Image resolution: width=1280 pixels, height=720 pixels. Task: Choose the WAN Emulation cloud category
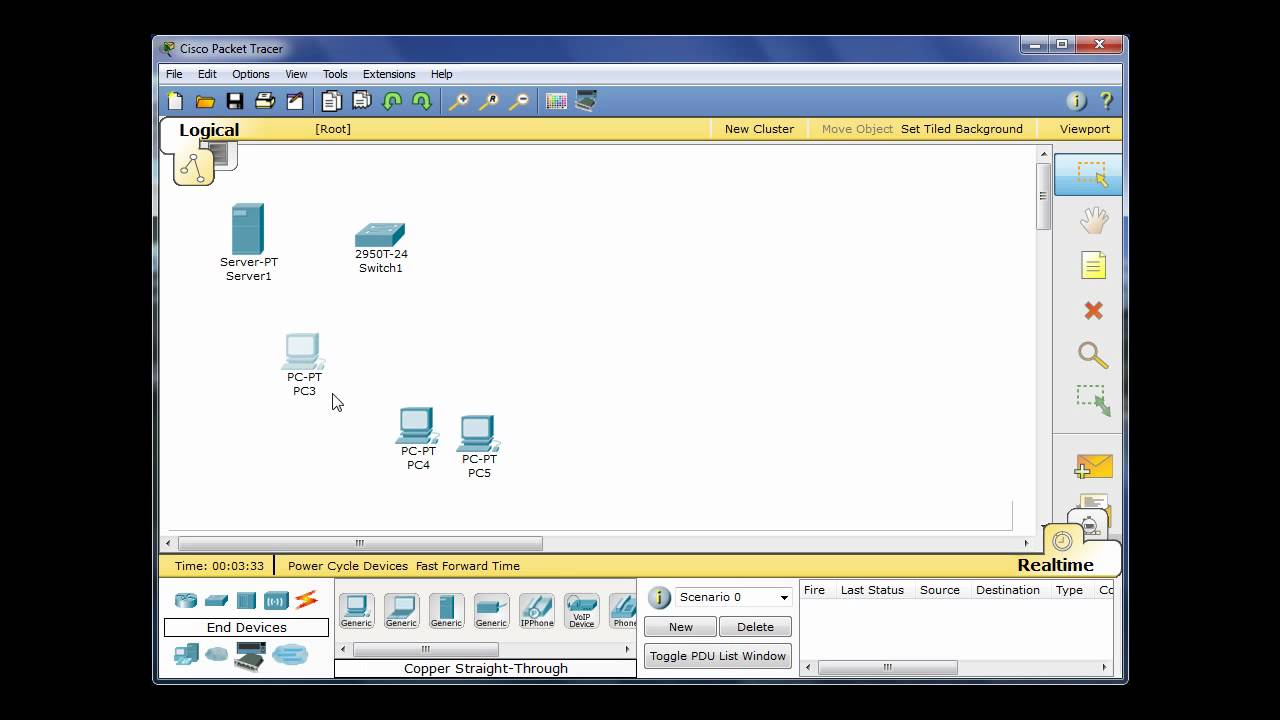tap(217, 654)
